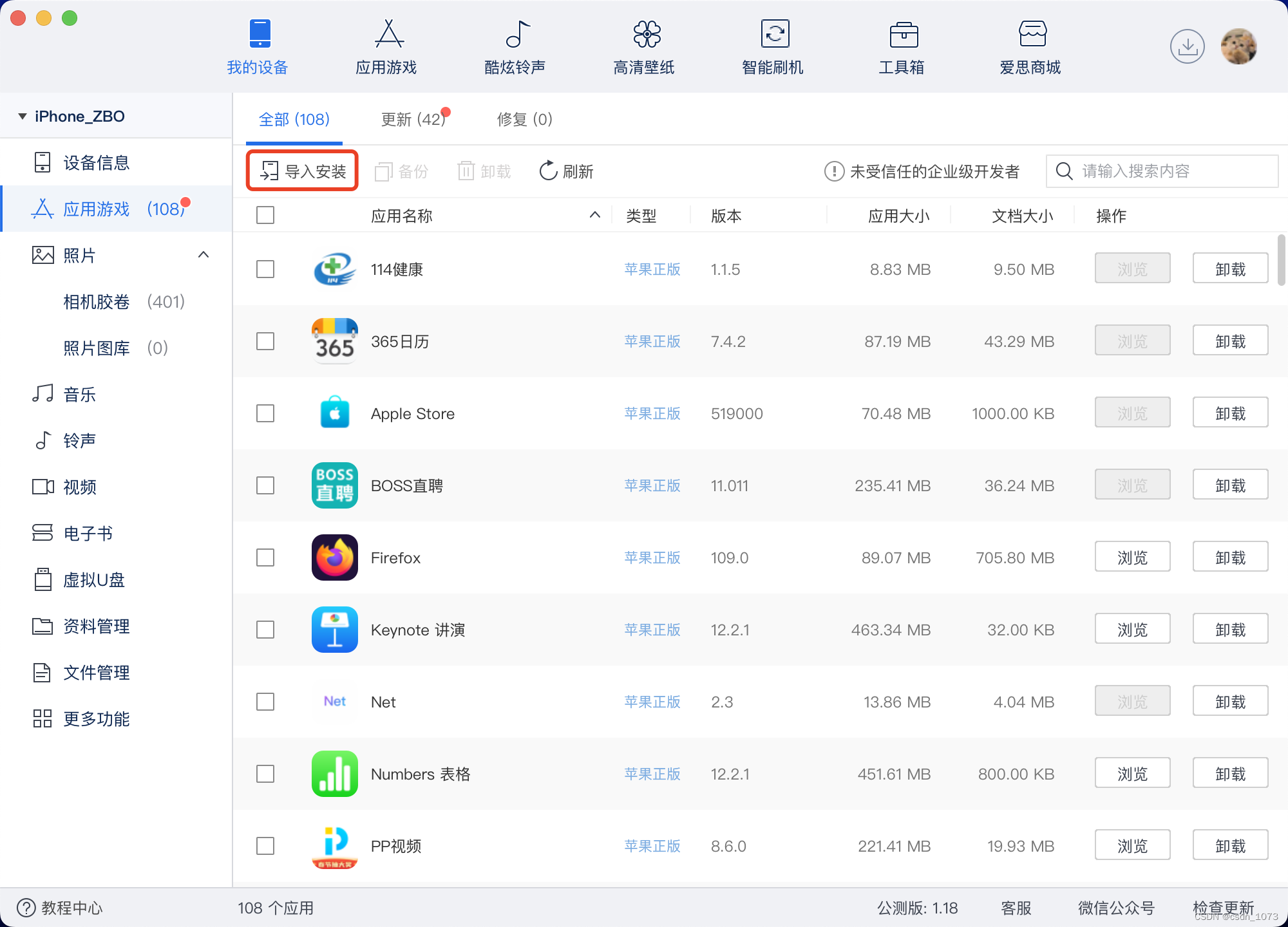Open 更多功能 in the sidebar

tap(116, 718)
